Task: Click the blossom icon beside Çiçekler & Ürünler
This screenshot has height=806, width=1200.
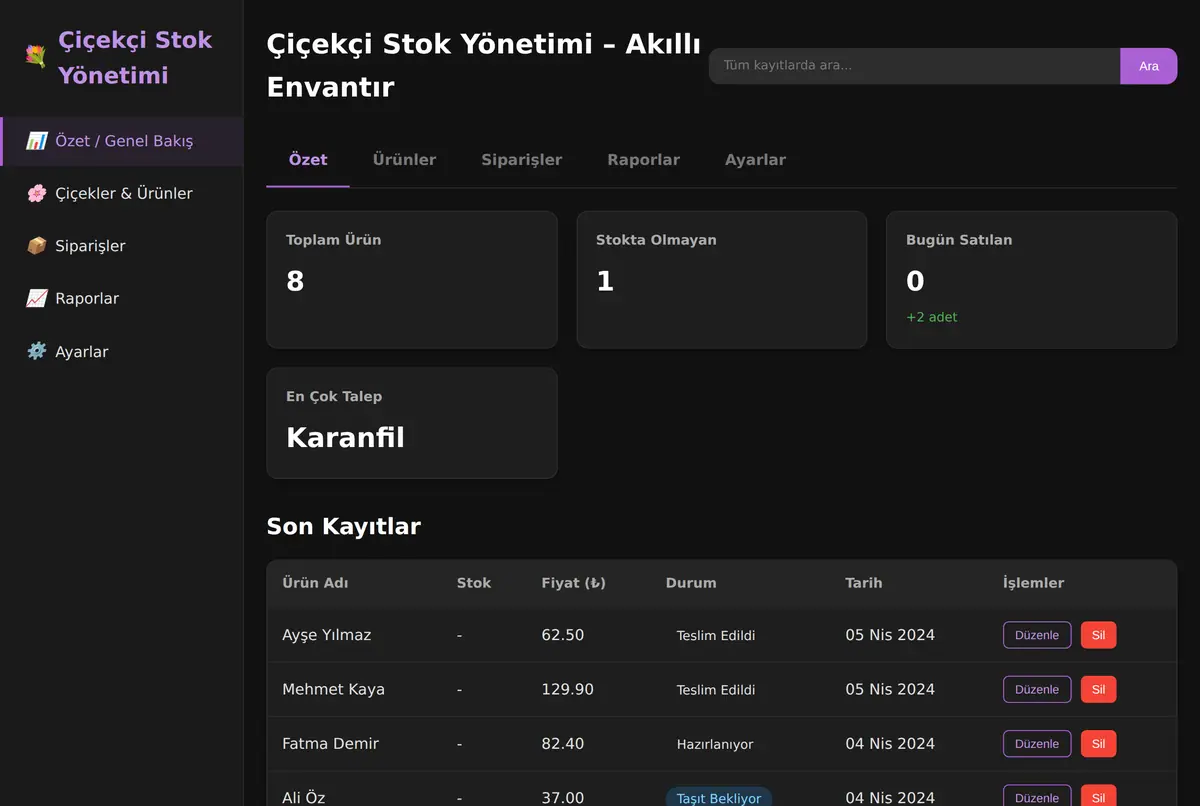Action: (36, 194)
